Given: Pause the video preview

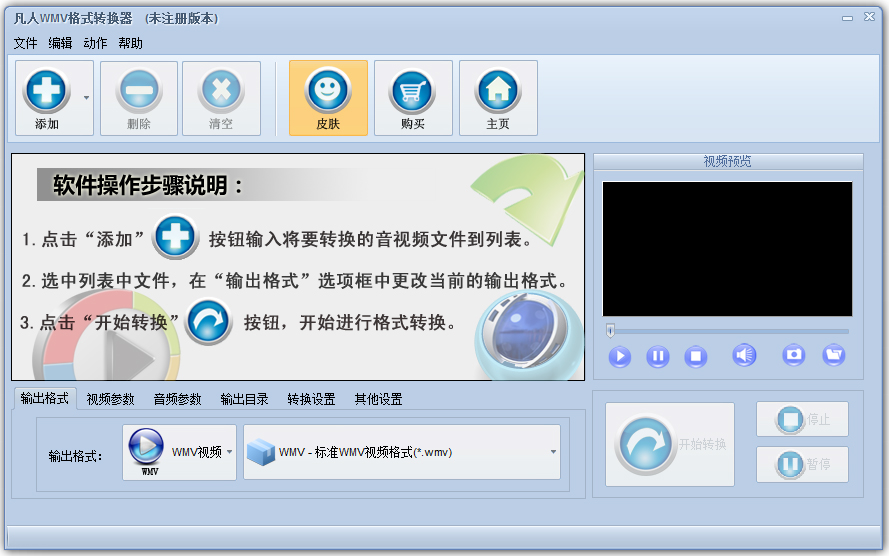Looking at the screenshot, I should 658,356.
